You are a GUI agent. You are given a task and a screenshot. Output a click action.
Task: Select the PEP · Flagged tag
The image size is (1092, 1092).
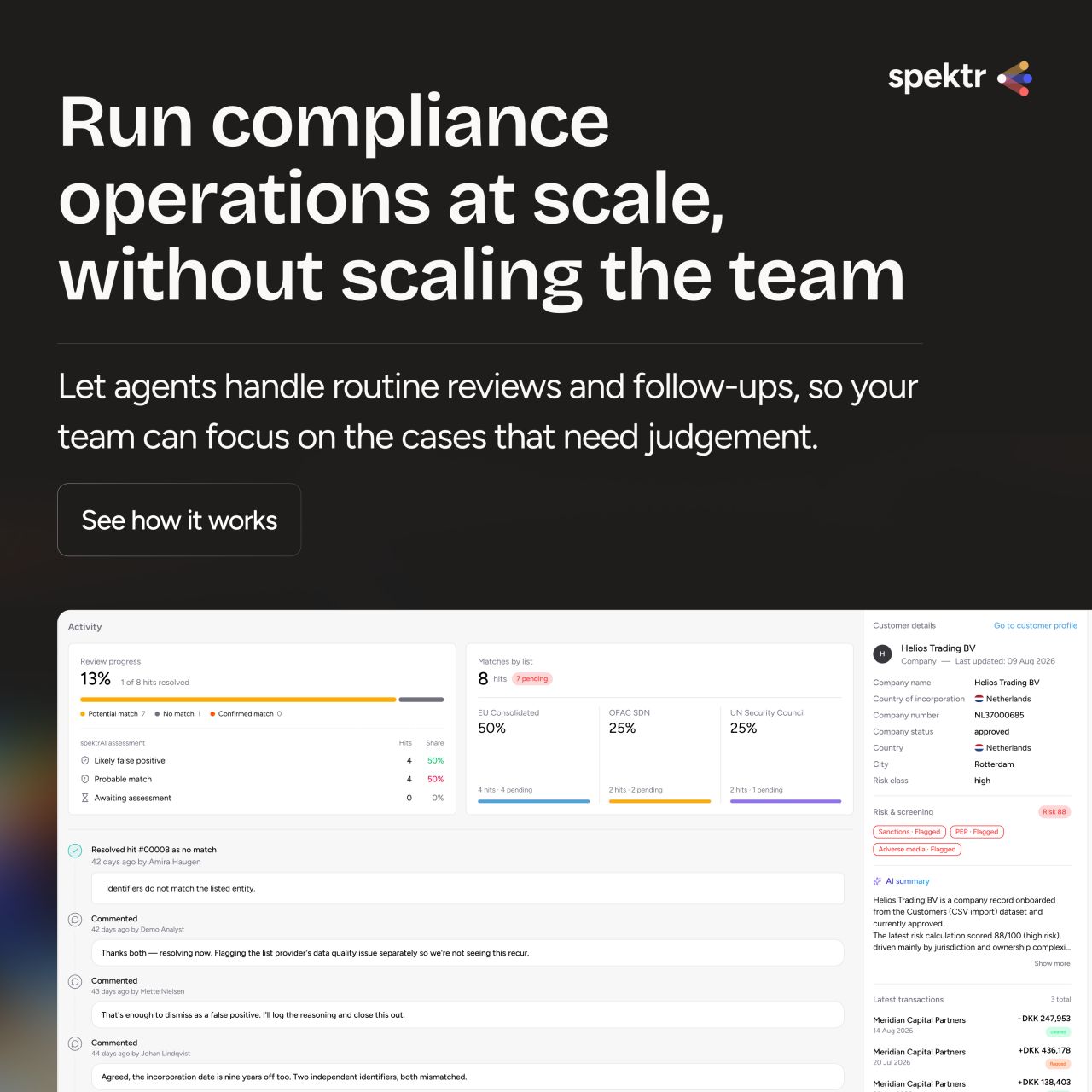pos(977,832)
